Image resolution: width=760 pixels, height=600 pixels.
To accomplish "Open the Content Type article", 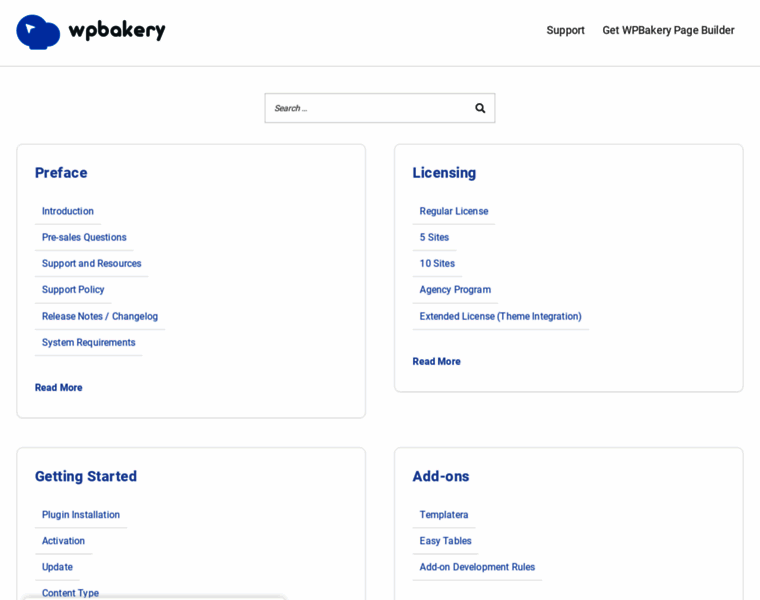I will [70, 593].
